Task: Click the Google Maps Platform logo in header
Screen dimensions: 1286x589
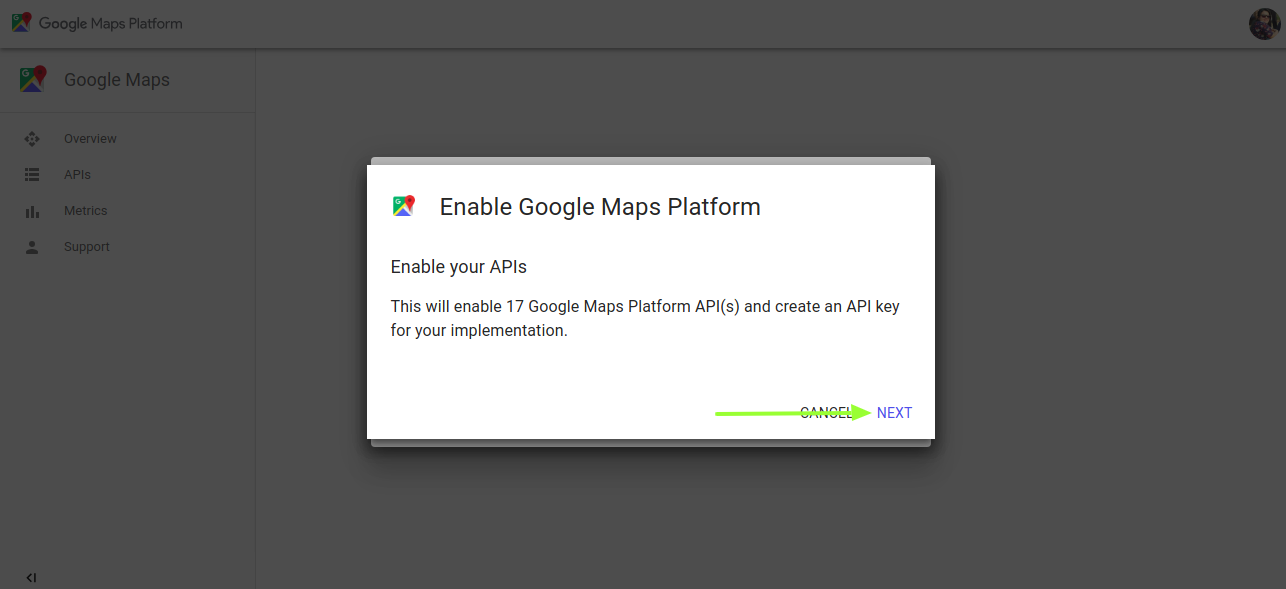Action: (21, 23)
